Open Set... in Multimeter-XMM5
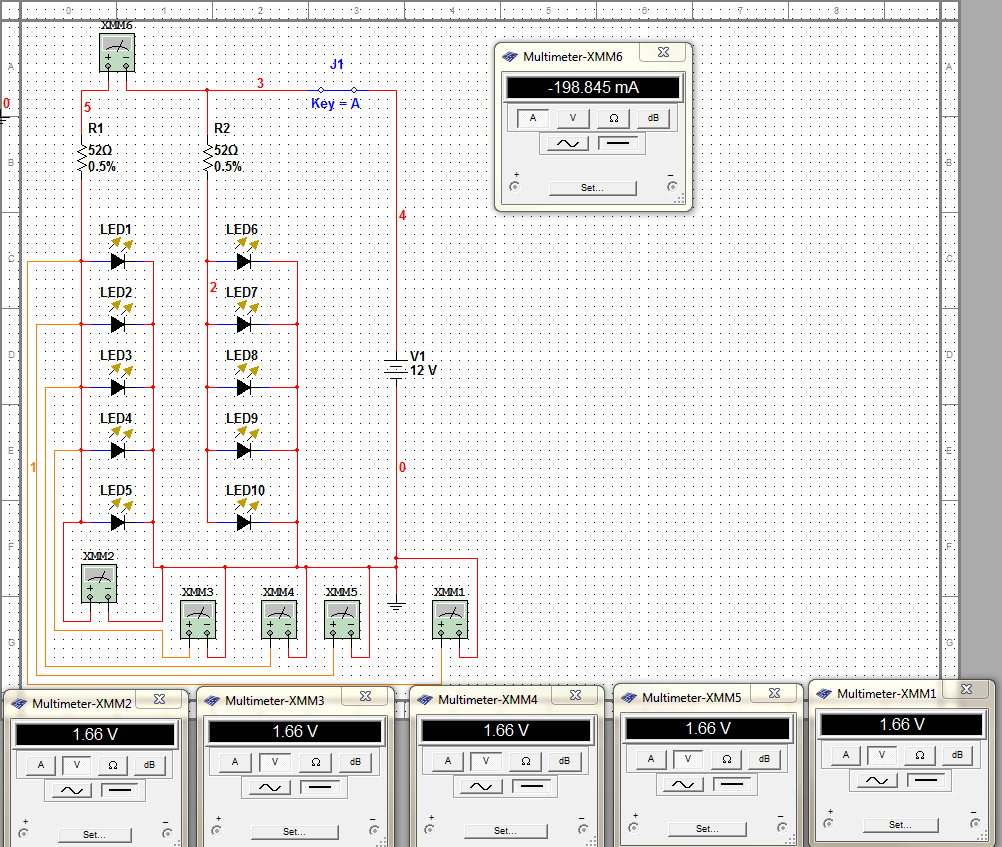The image size is (1002, 847). coord(707,829)
